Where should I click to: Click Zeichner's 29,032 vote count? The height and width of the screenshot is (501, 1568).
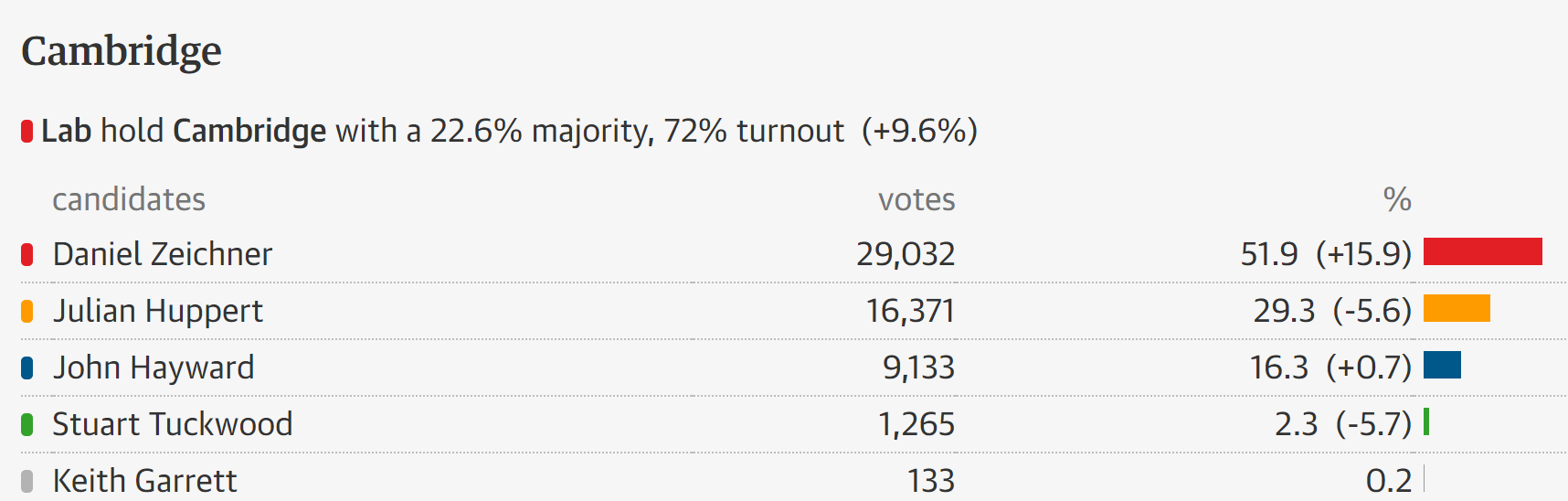click(906, 254)
